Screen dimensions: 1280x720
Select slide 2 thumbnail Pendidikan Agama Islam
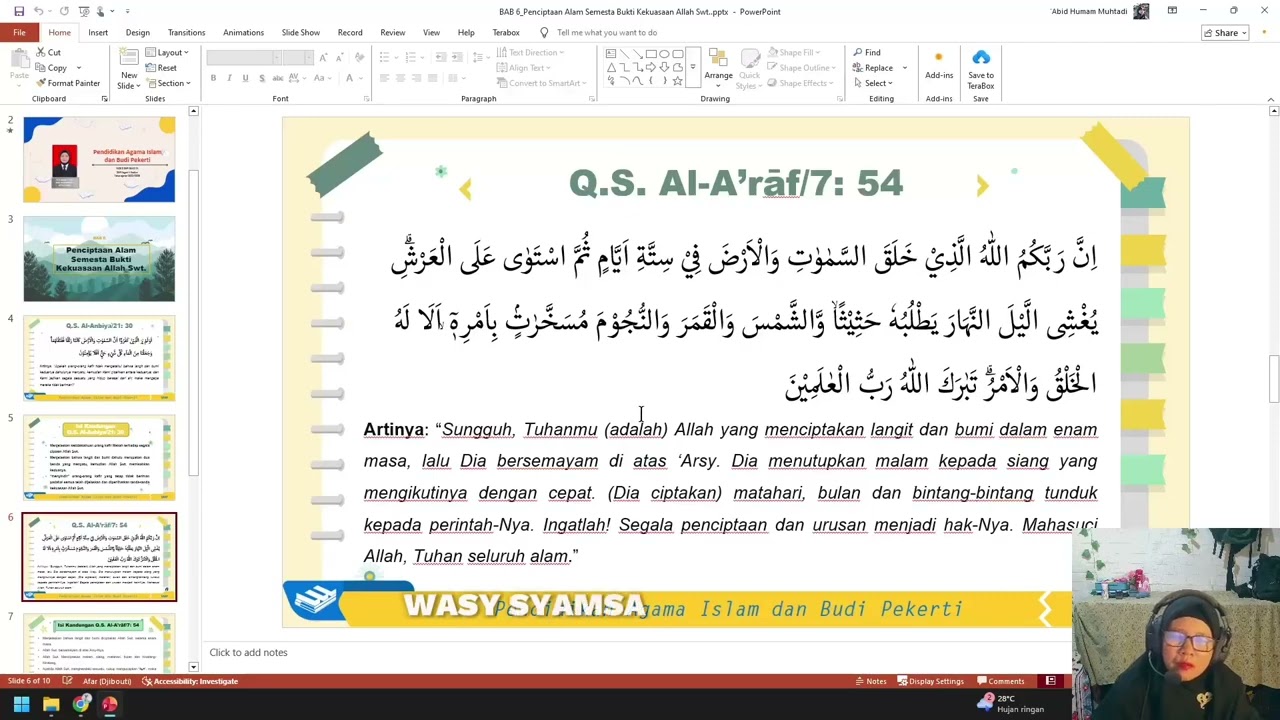[99, 159]
